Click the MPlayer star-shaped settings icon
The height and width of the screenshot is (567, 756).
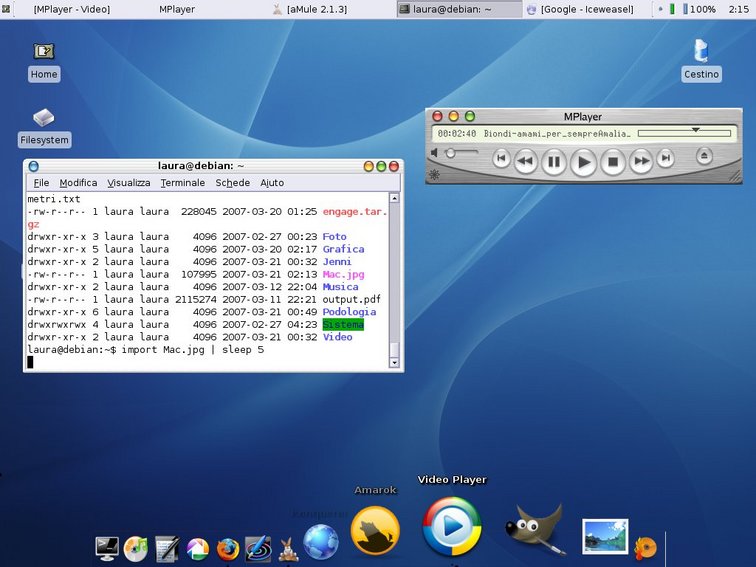[x=434, y=175]
